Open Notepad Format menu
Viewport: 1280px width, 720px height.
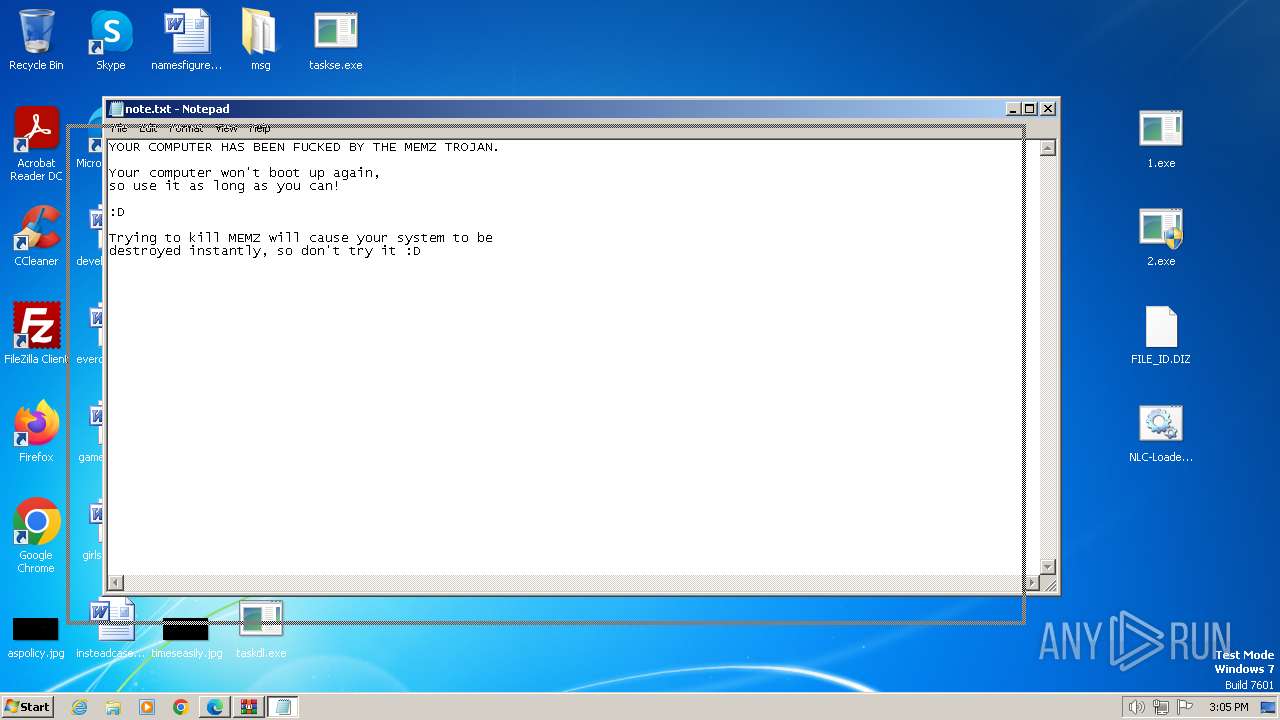186,128
